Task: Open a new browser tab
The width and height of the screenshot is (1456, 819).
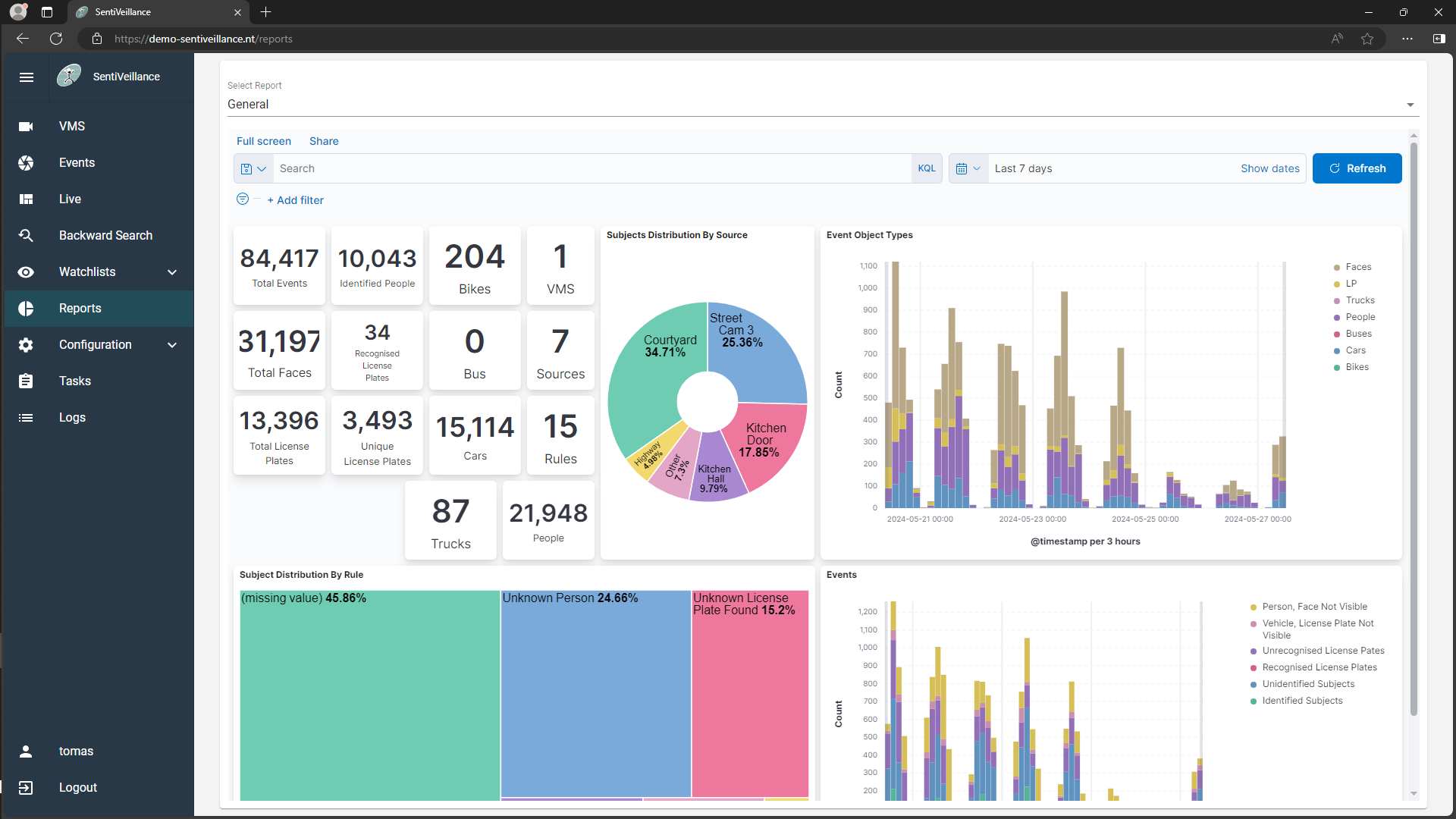Action: click(265, 12)
